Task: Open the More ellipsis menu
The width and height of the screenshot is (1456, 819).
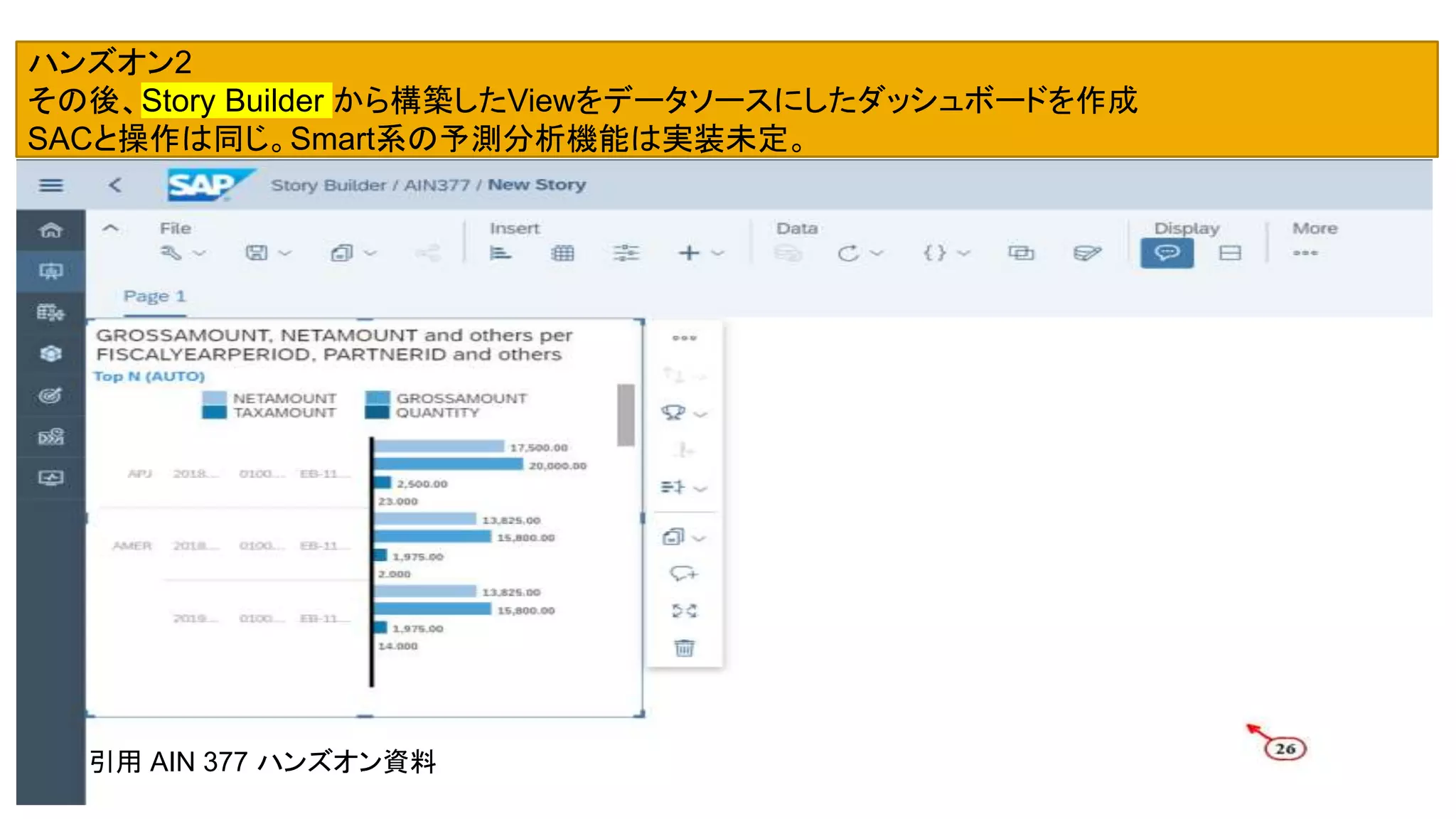Action: (x=1305, y=253)
